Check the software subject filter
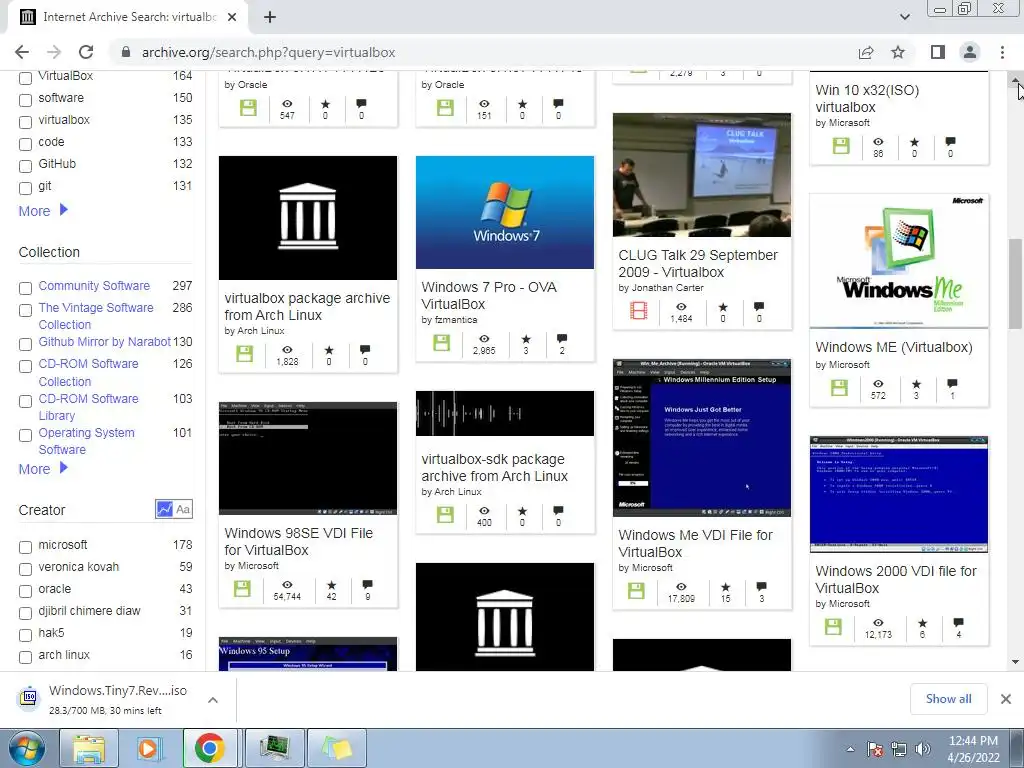 (x=25, y=100)
